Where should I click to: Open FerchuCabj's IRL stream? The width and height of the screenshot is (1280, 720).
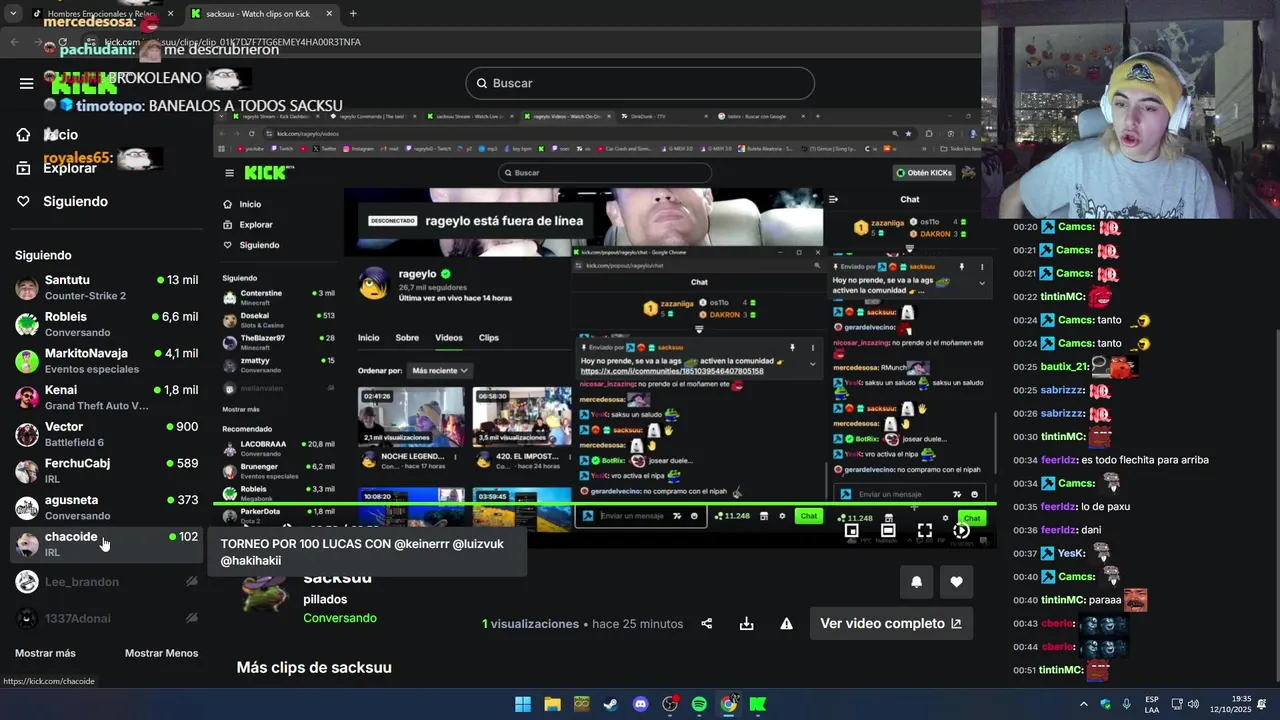106,471
